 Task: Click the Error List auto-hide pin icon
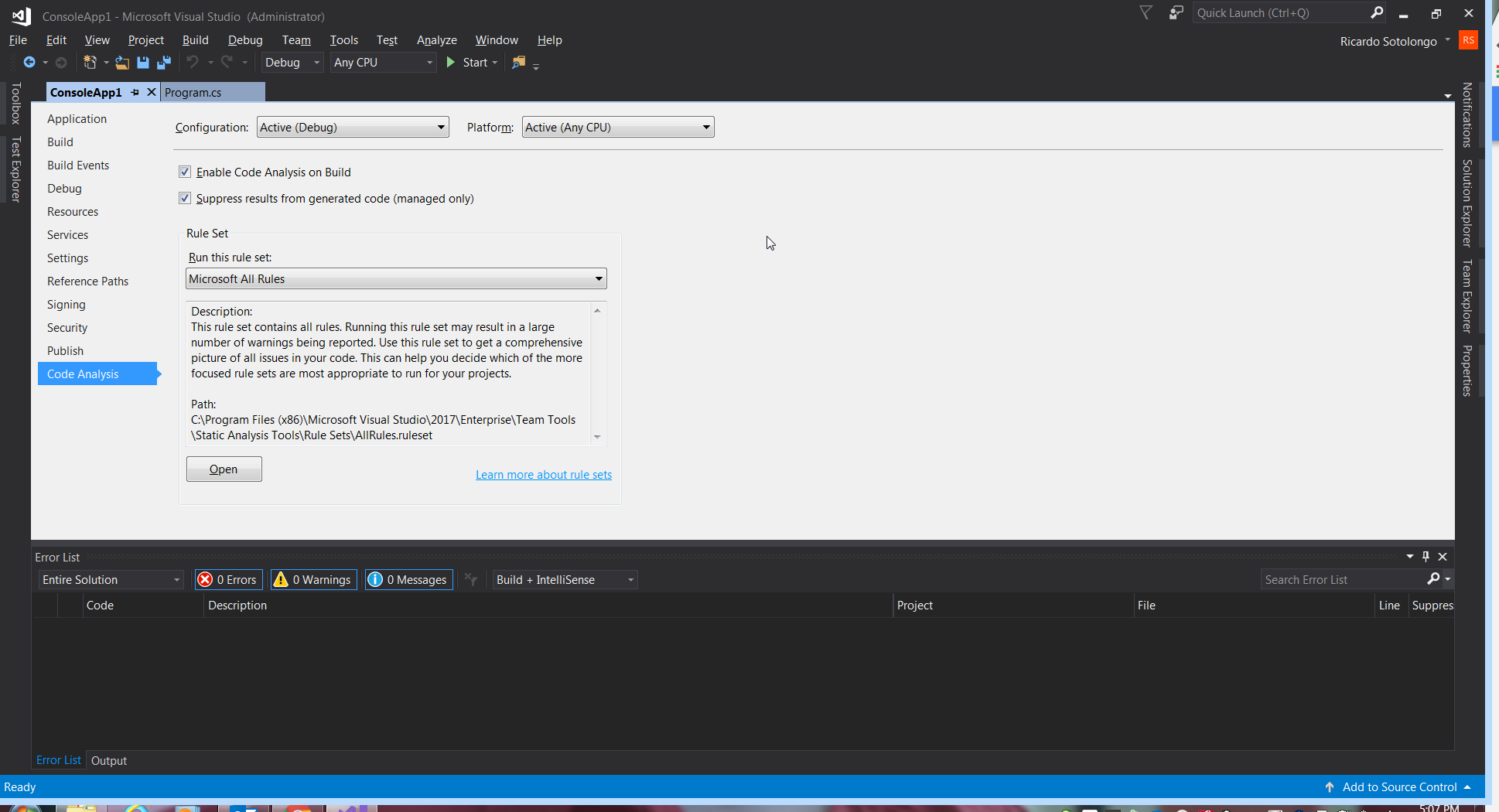pyautogui.click(x=1426, y=557)
